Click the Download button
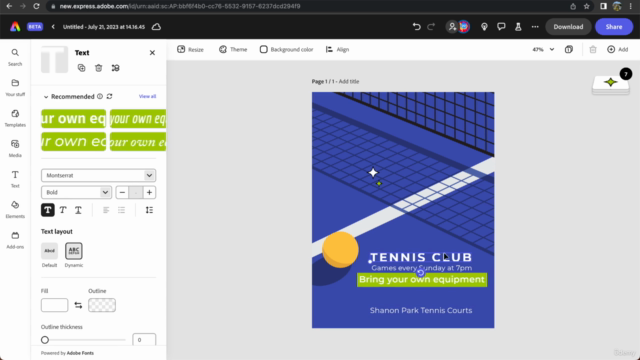 tap(568, 27)
